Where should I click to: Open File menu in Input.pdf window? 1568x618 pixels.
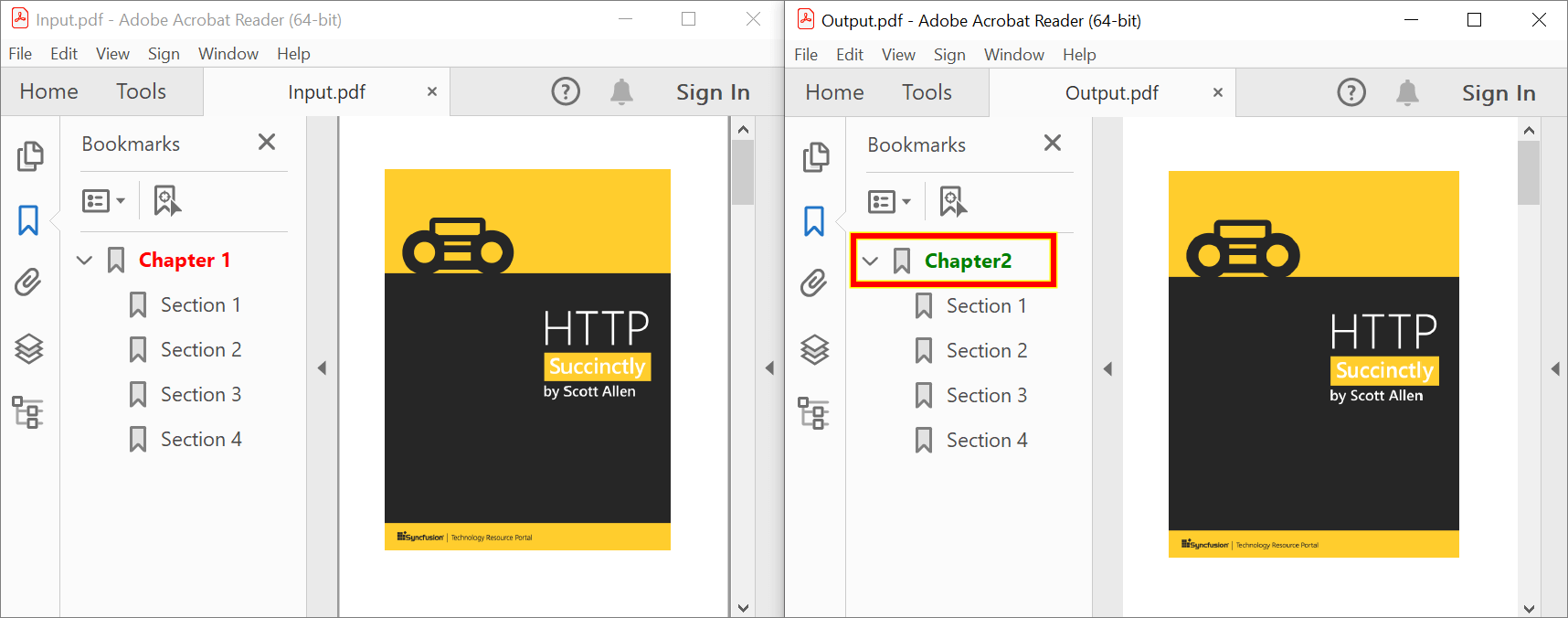pyautogui.click(x=20, y=54)
